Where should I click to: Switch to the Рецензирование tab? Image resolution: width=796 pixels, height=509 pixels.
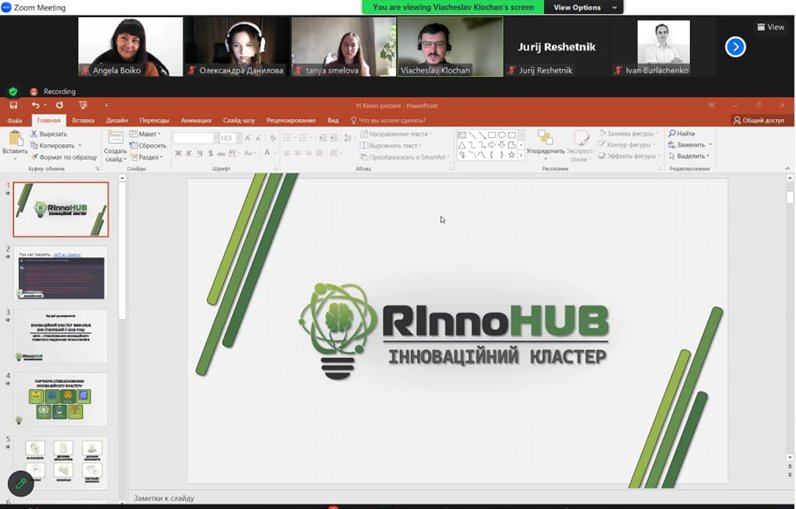291,120
